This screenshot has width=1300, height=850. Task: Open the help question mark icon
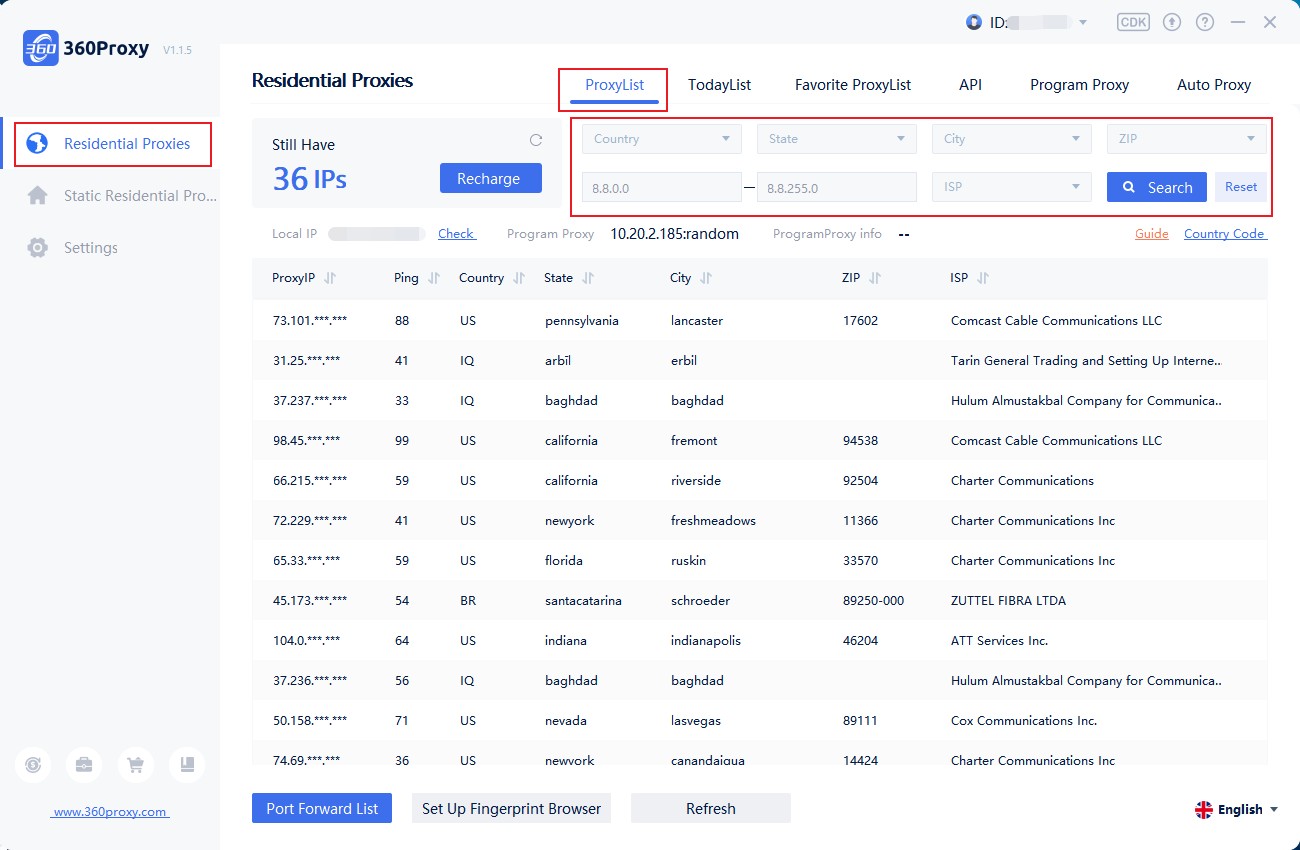(x=1205, y=22)
